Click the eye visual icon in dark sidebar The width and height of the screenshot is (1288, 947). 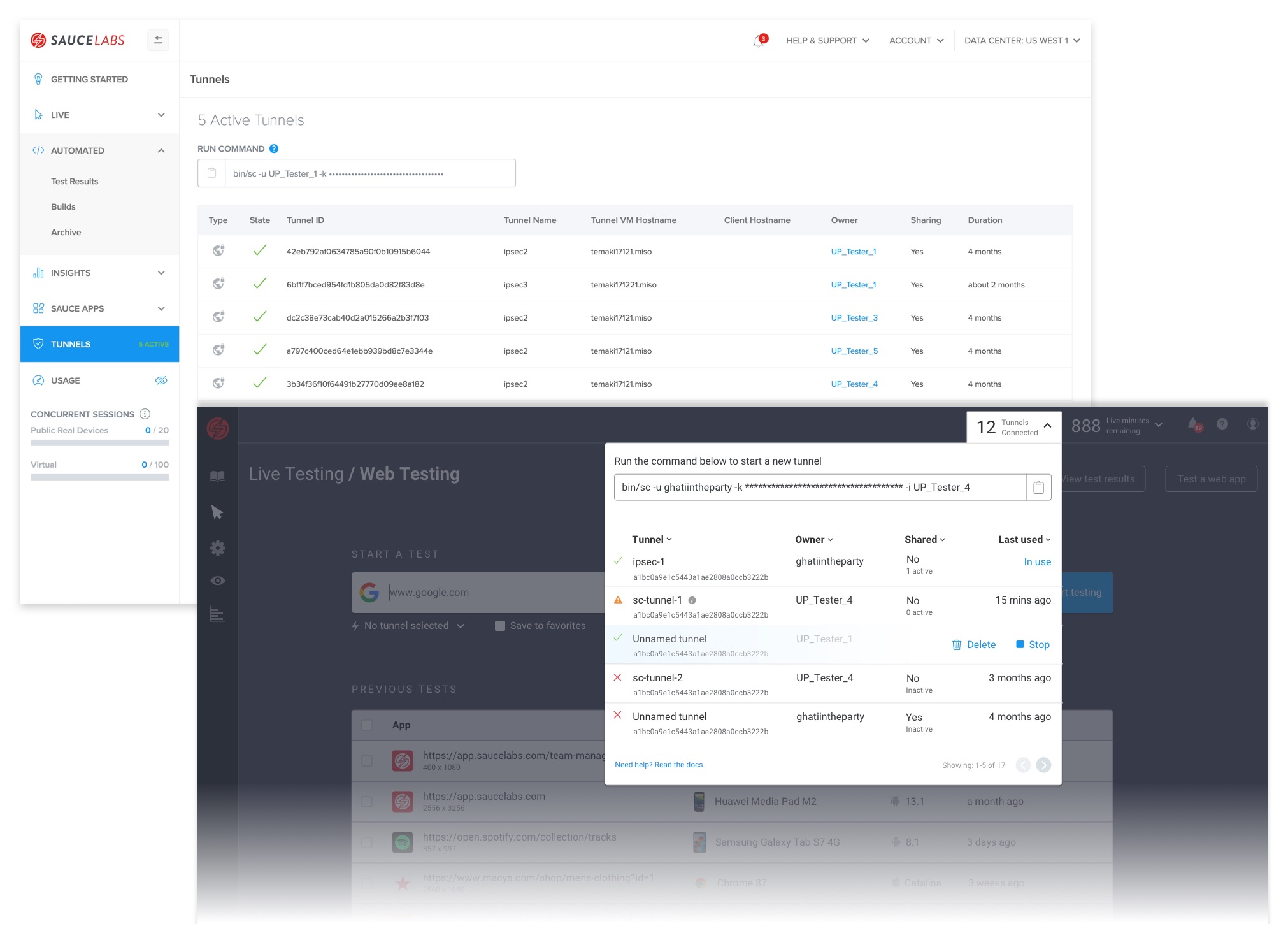[218, 581]
